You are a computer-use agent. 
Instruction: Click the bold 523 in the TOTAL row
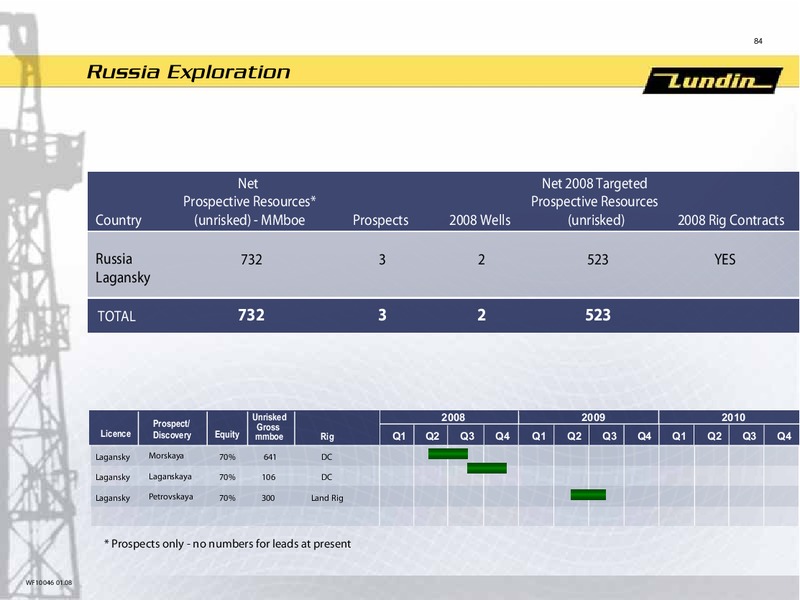[x=597, y=315]
